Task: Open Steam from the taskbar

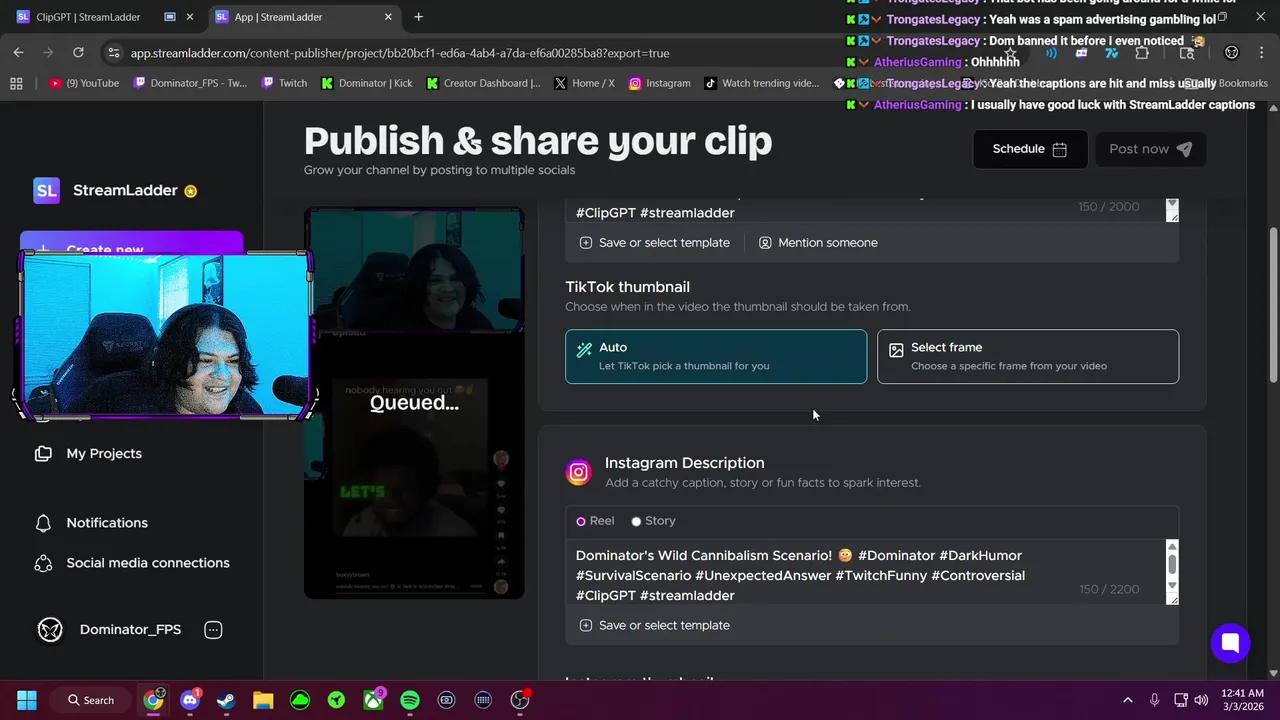Action: [226, 700]
